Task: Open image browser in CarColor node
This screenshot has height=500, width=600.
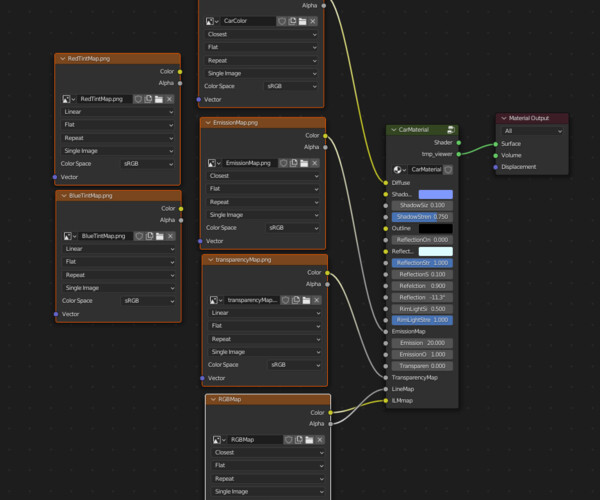Action: 212,21
